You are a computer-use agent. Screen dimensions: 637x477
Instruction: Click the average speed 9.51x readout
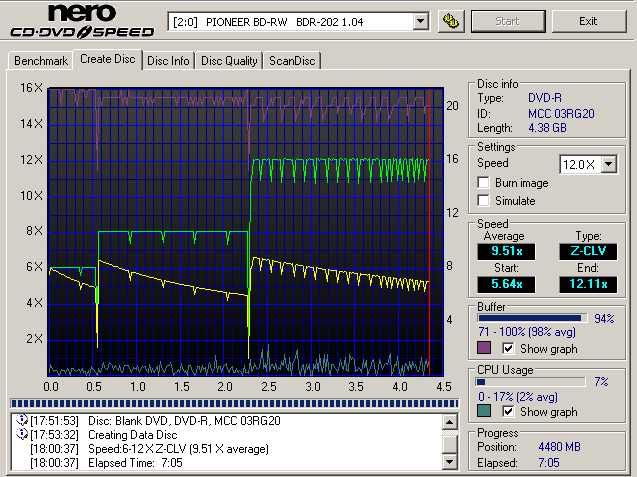(x=506, y=251)
